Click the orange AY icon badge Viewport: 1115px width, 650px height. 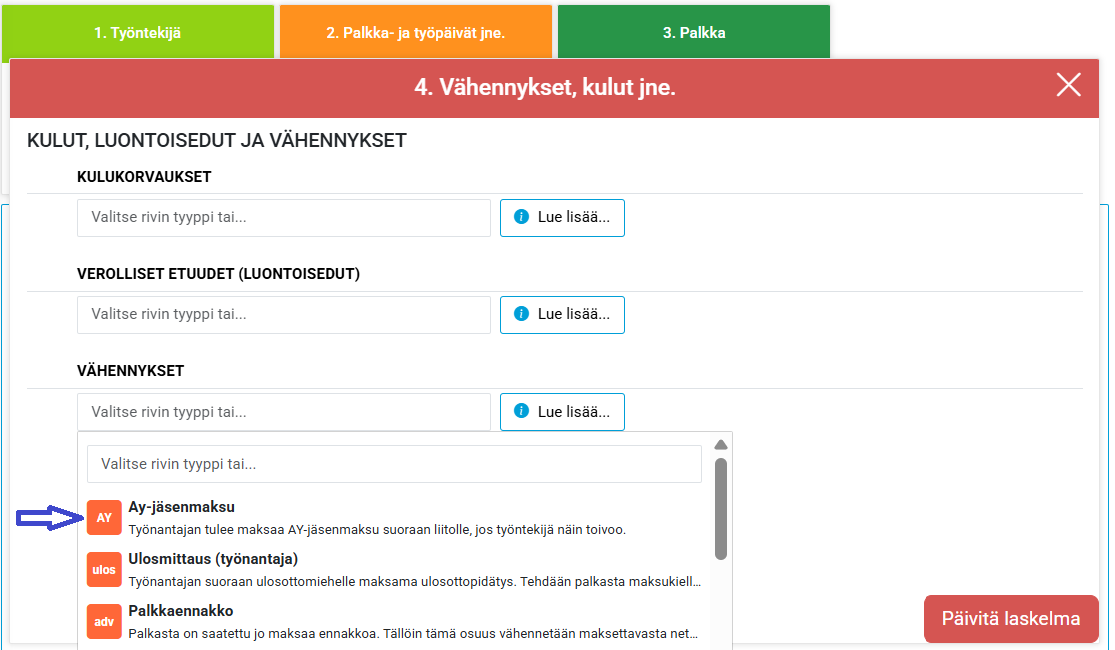coord(104,518)
